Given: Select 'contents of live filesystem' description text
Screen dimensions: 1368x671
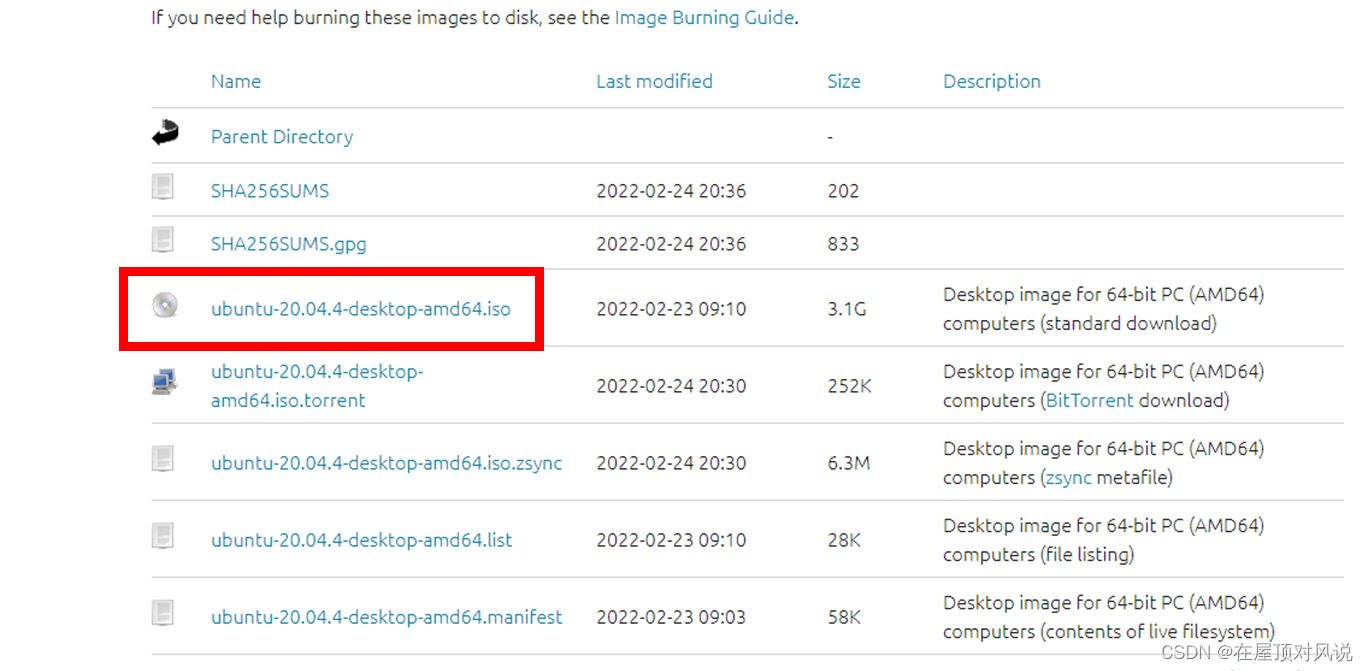Looking at the screenshot, I should [x=1156, y=632].
